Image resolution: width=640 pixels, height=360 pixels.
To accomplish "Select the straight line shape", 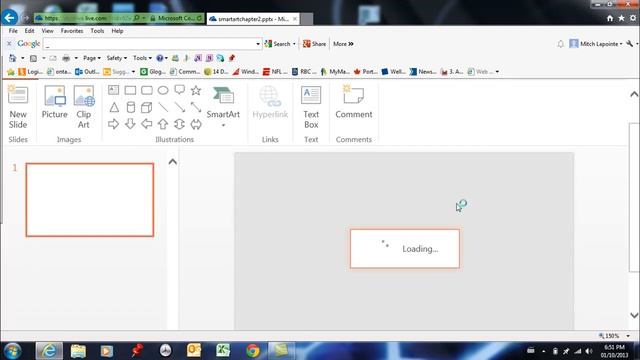I will pyautogui.click(x=163, y=107).
